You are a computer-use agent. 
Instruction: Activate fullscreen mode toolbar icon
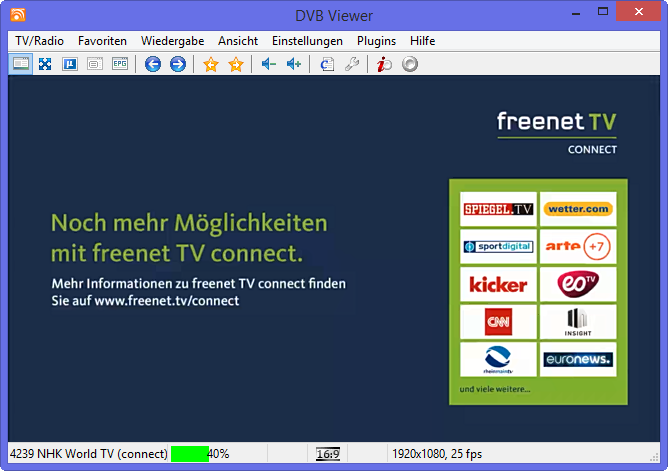45,64
